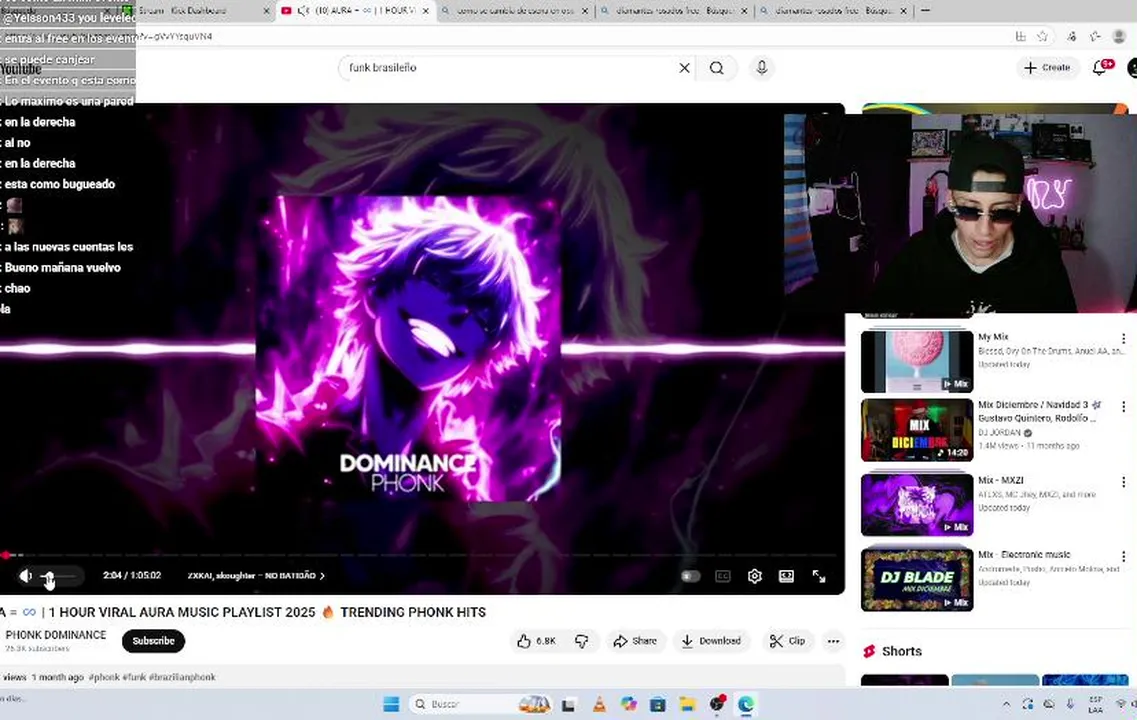The height and width of the screenshot is (720, 1137).
Task: Dislike the video
Action: [582, 641]
